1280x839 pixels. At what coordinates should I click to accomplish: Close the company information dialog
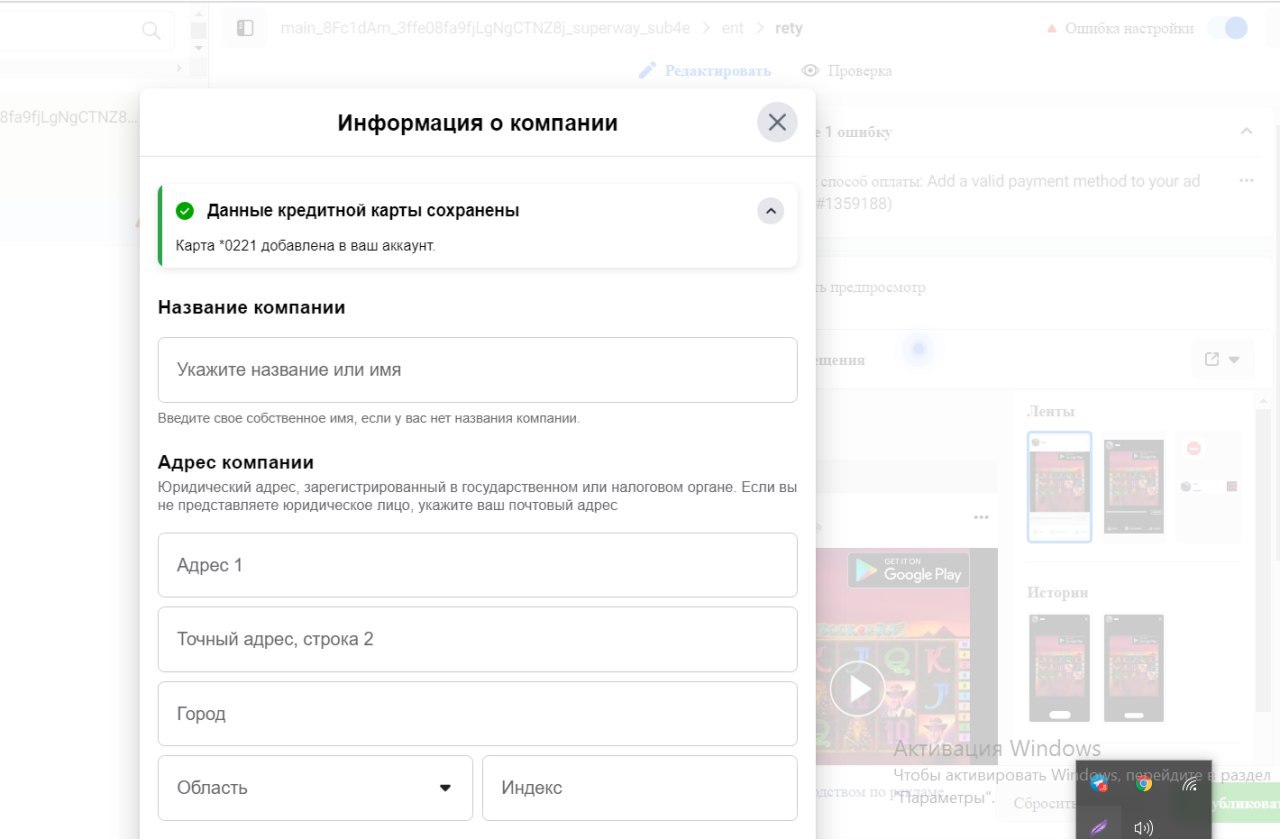(x=777, y=123)
